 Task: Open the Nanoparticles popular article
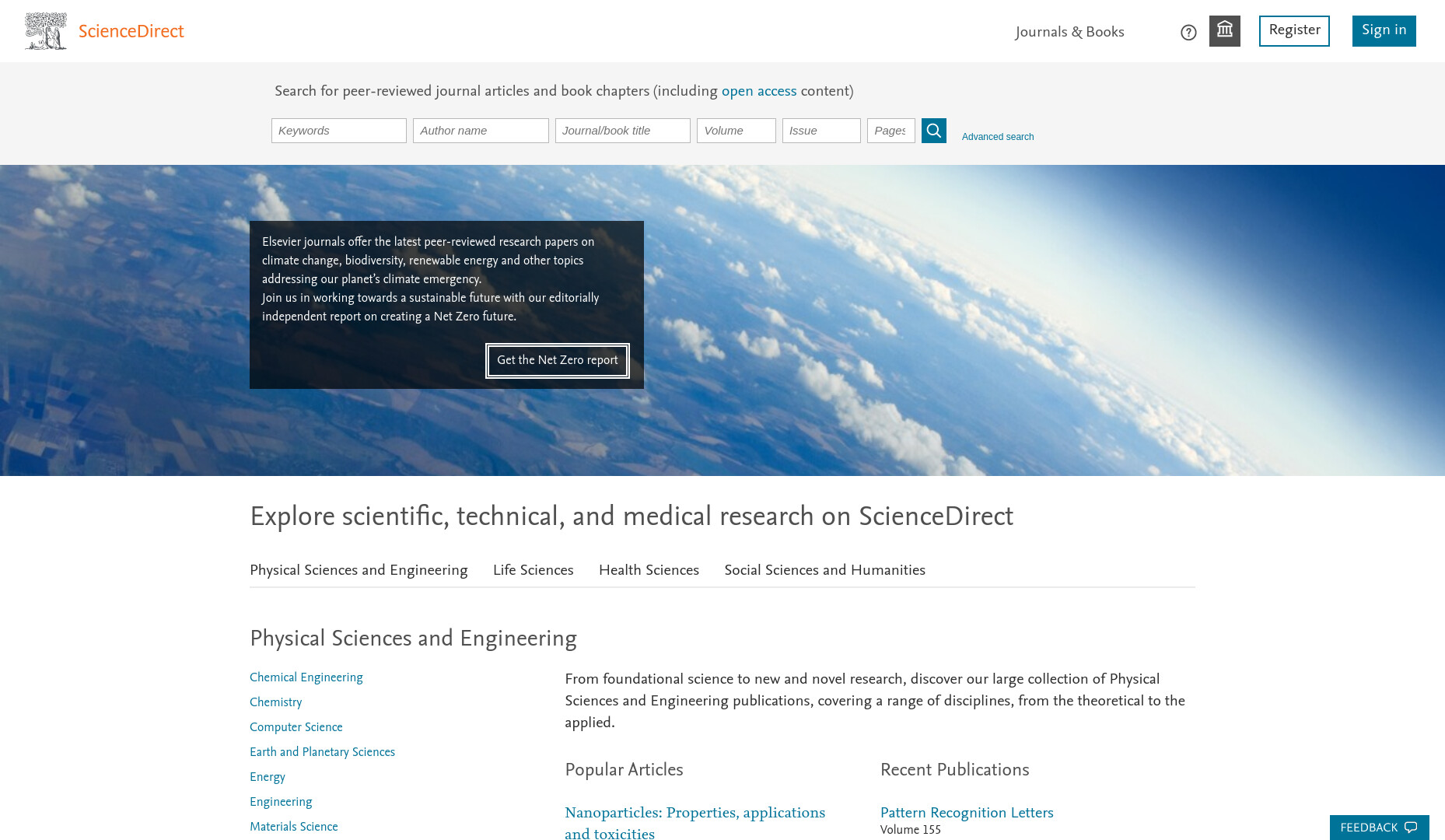(x=695, y=823)
